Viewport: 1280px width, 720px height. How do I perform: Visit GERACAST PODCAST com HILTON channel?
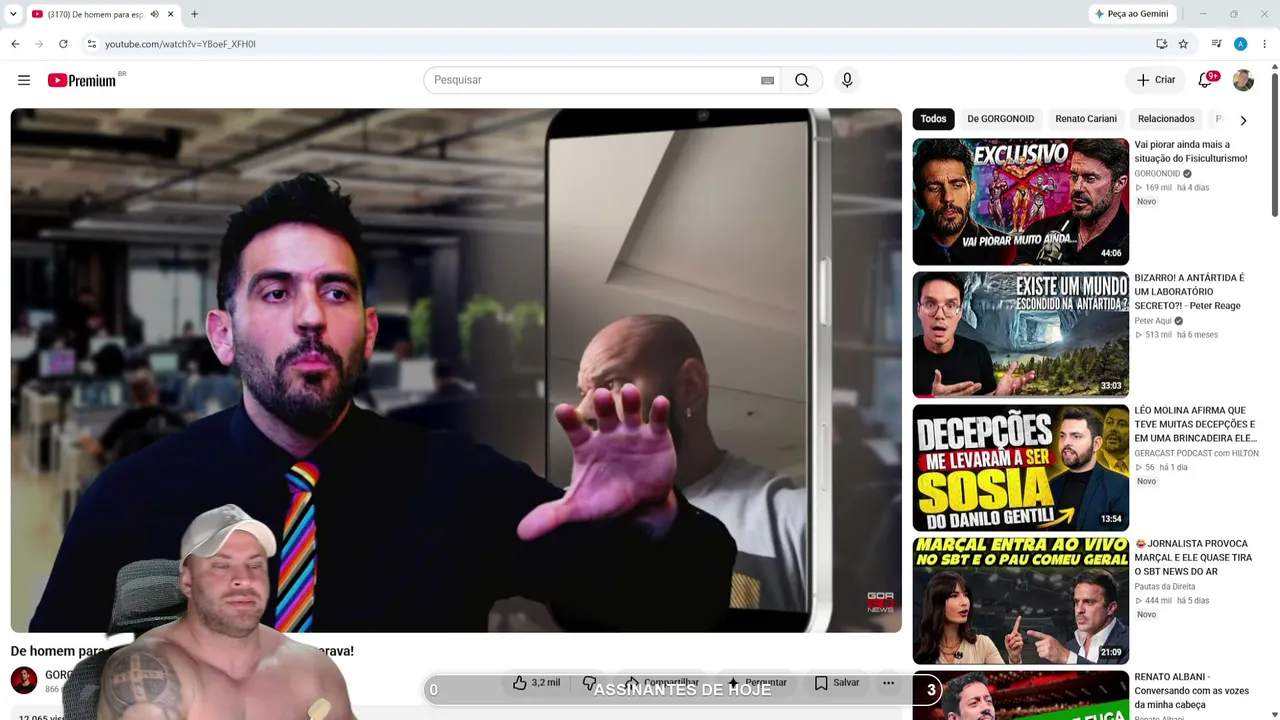[x=1196, y=453]
